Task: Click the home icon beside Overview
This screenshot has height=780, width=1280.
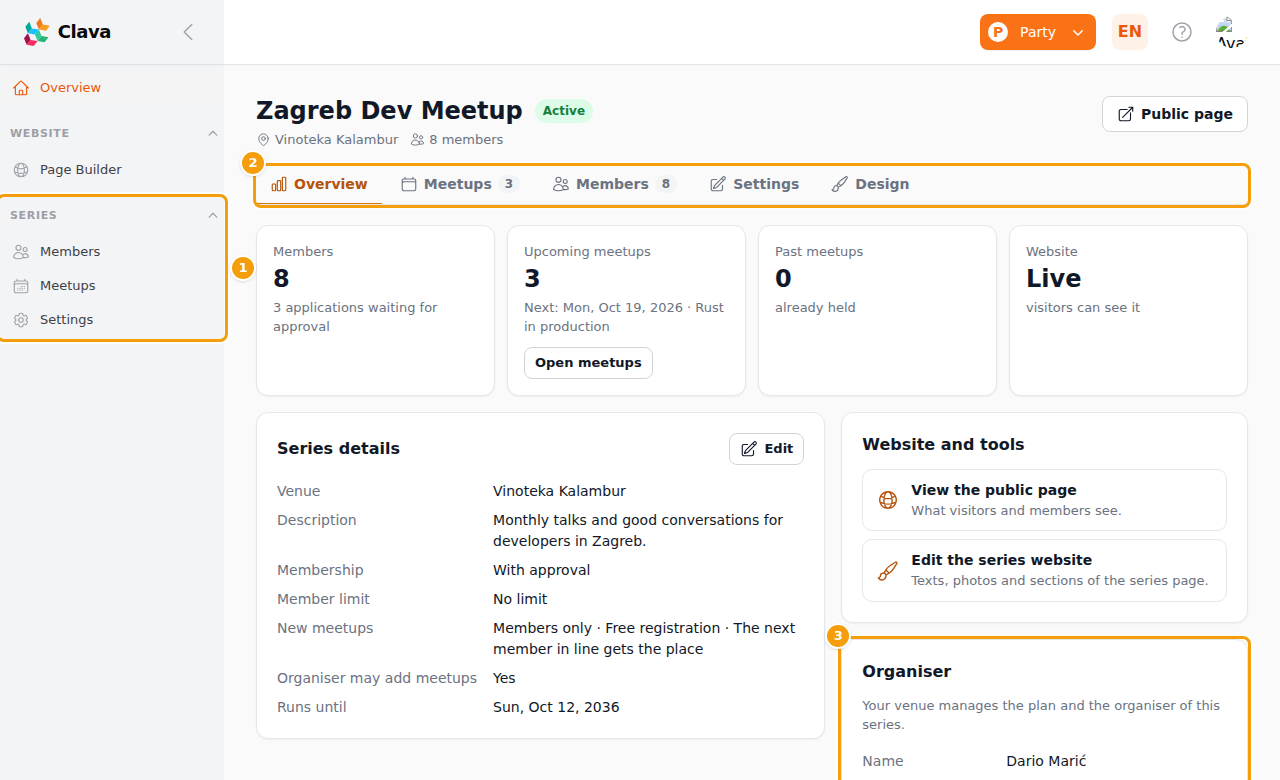Action: [21, 88]
